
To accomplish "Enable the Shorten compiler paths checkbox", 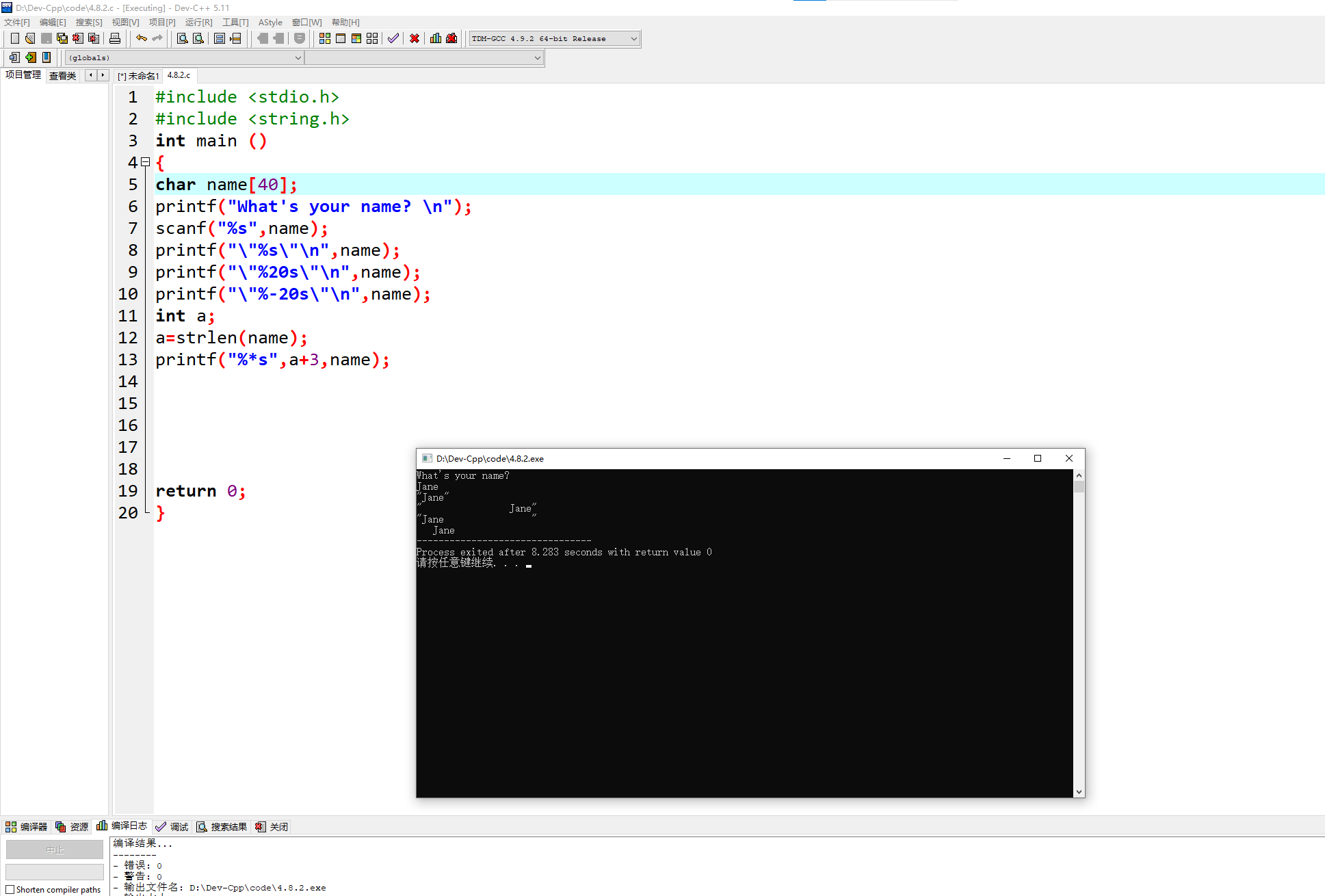I will click(x=10, y=889).
